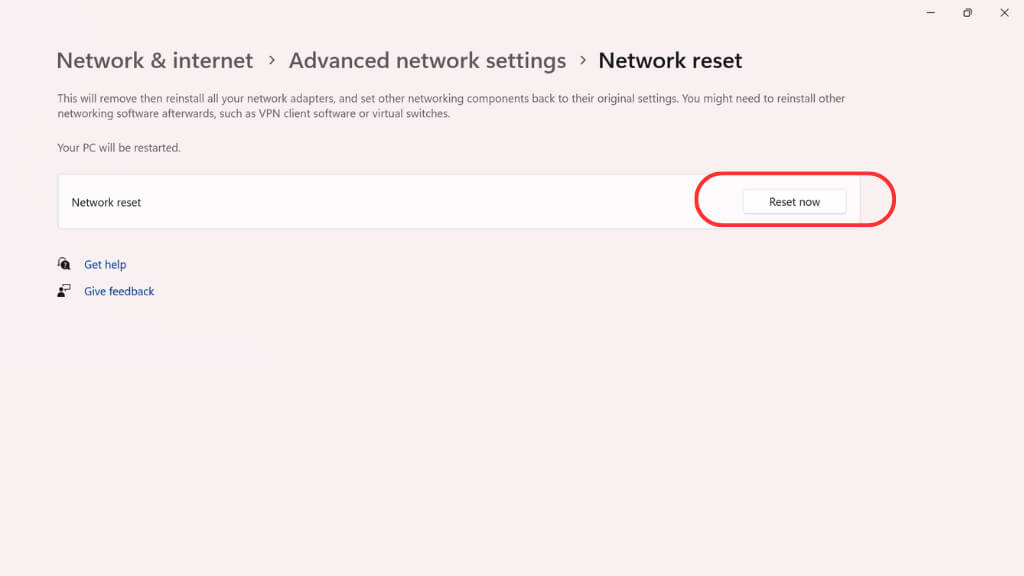The height and width of the screenshot is (576, 1024).
Task: Click the Network reset page heading
Action: click(670, 61)
